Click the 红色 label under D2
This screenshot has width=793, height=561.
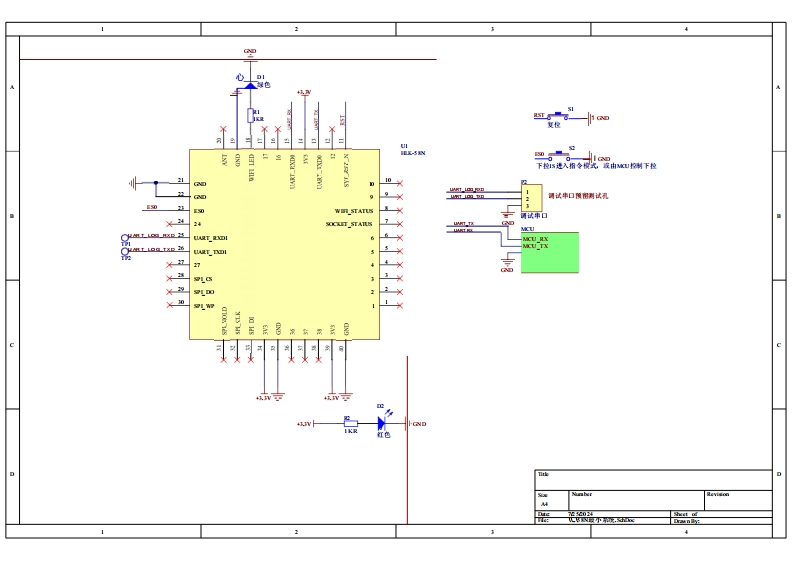click(383, 435)
